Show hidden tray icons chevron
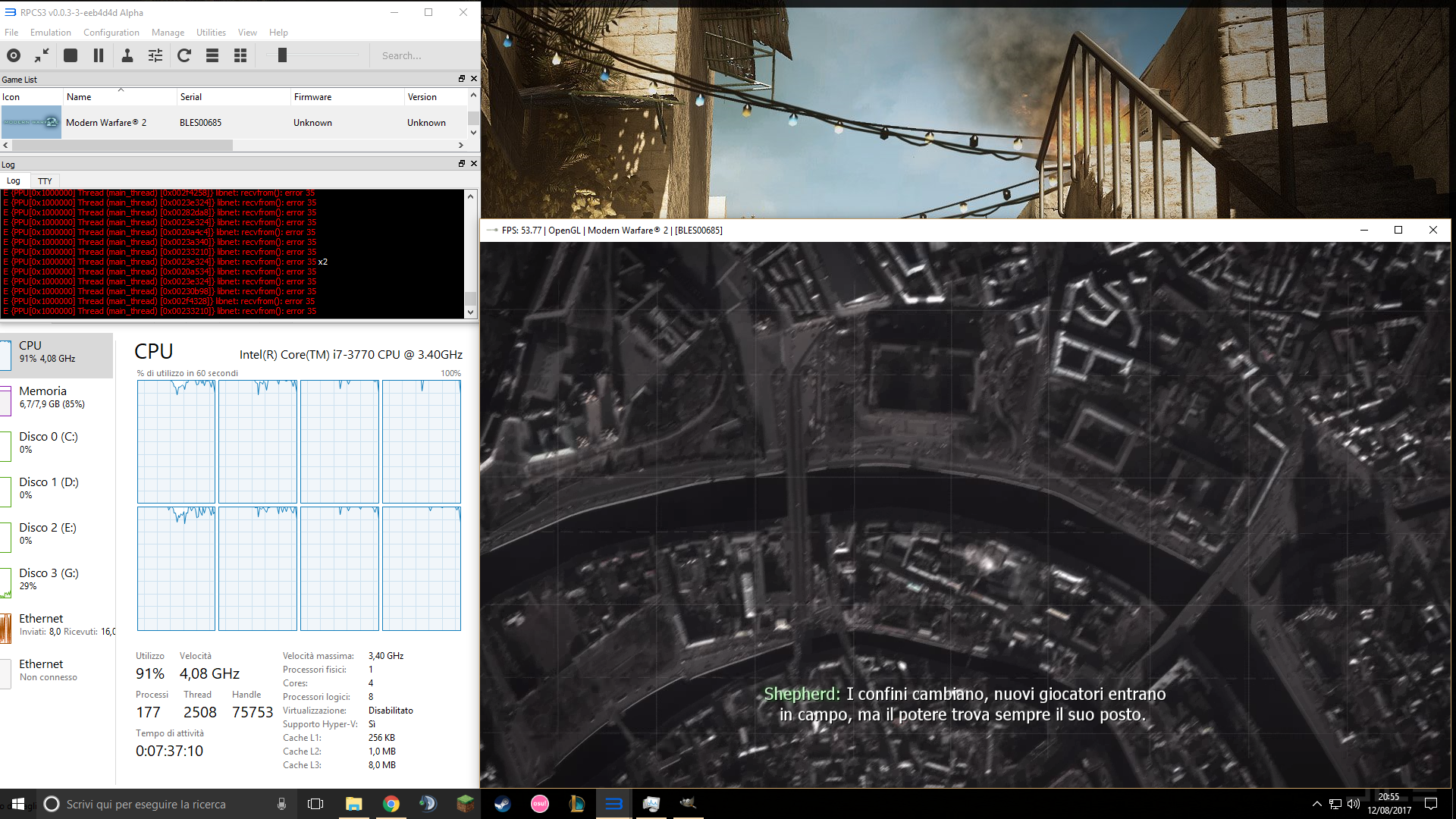Screen dimensions: 1456x819 click(x=1316, y=804)
